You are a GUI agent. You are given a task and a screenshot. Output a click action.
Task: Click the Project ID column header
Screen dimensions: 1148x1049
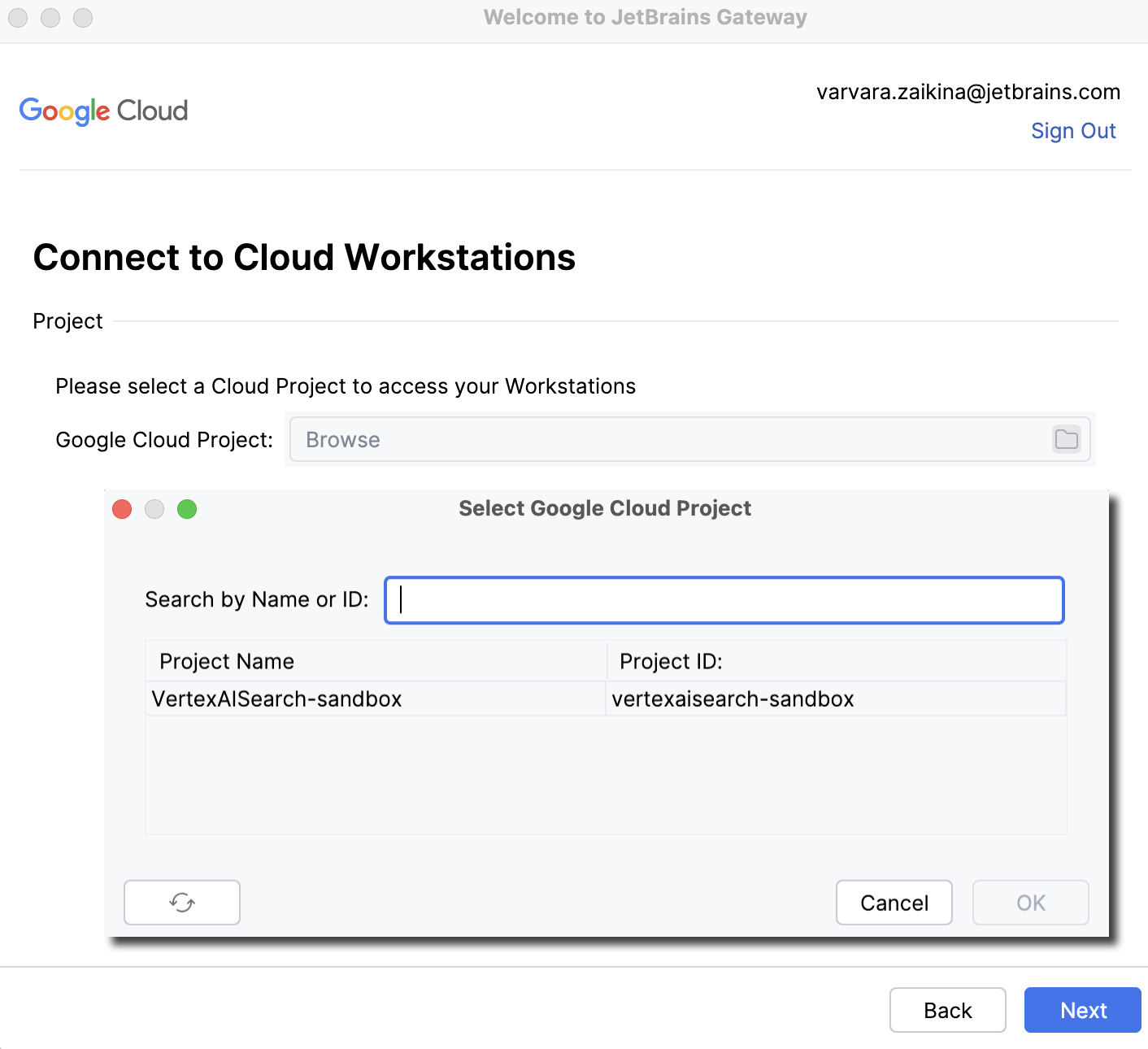(x=670, y=661)
